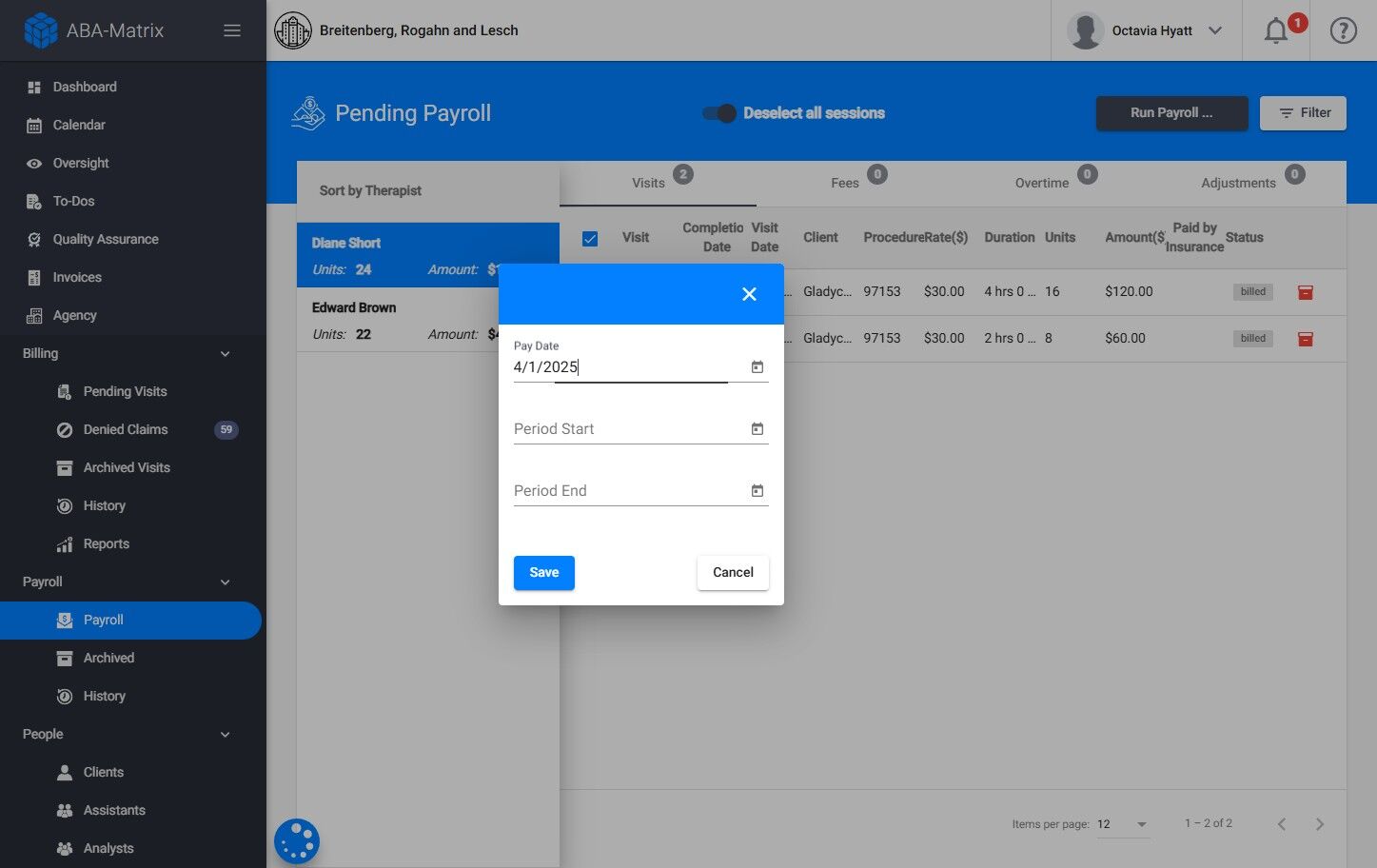The width and height of the screenshot is (1377, 868).
Task: Open the items per page dropdown
Action: [x=1123, y=824]
